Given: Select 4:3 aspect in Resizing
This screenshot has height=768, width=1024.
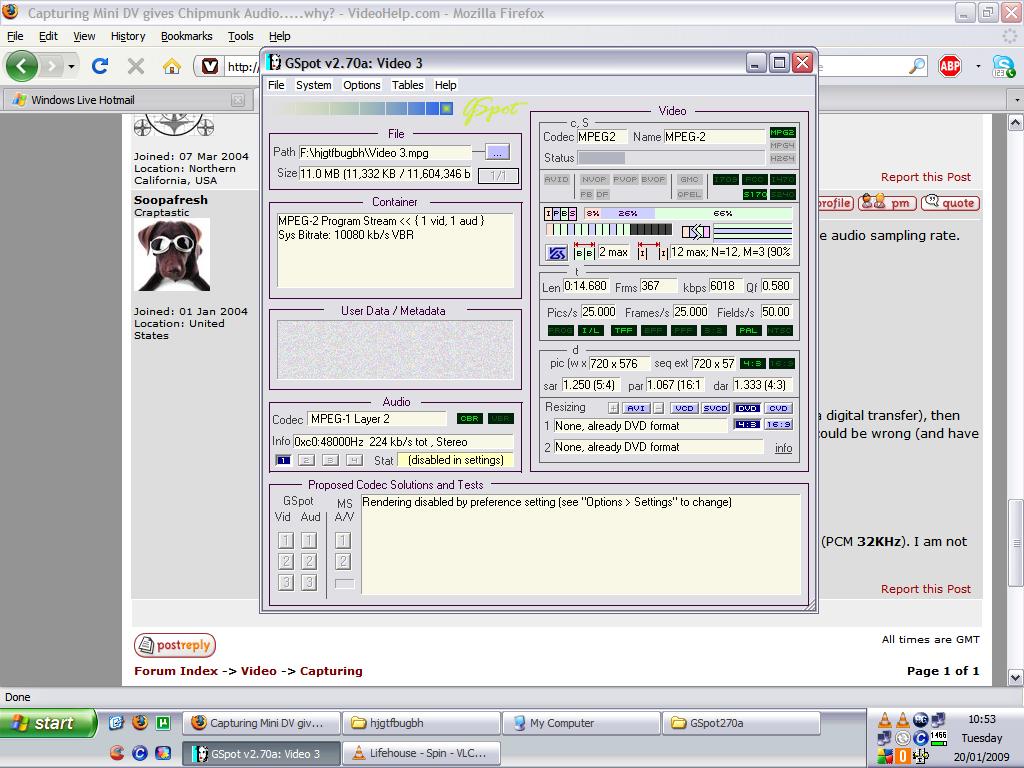Looking at the screenshot, I should (x=747, y=424).
